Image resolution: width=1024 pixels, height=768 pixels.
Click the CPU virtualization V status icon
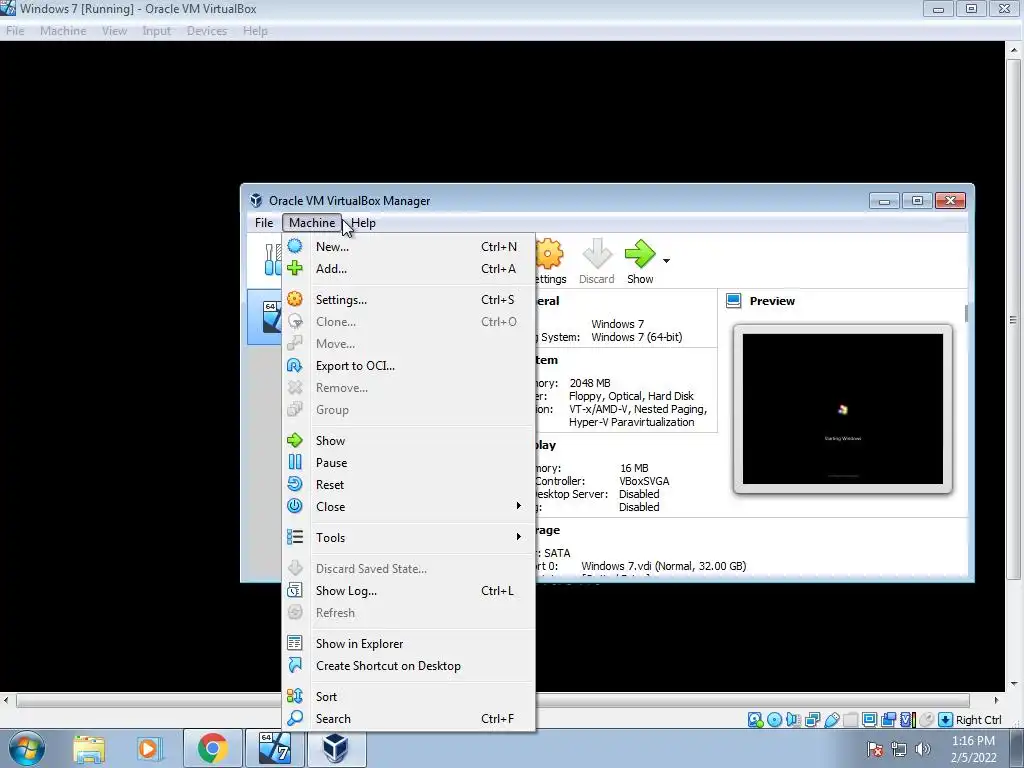(x=907, y=720)
